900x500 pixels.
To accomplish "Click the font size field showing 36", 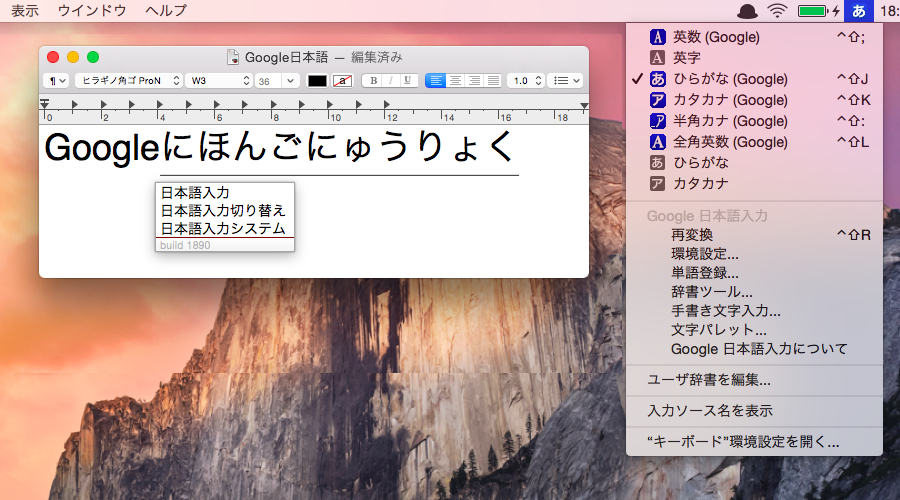I will 269,81.
